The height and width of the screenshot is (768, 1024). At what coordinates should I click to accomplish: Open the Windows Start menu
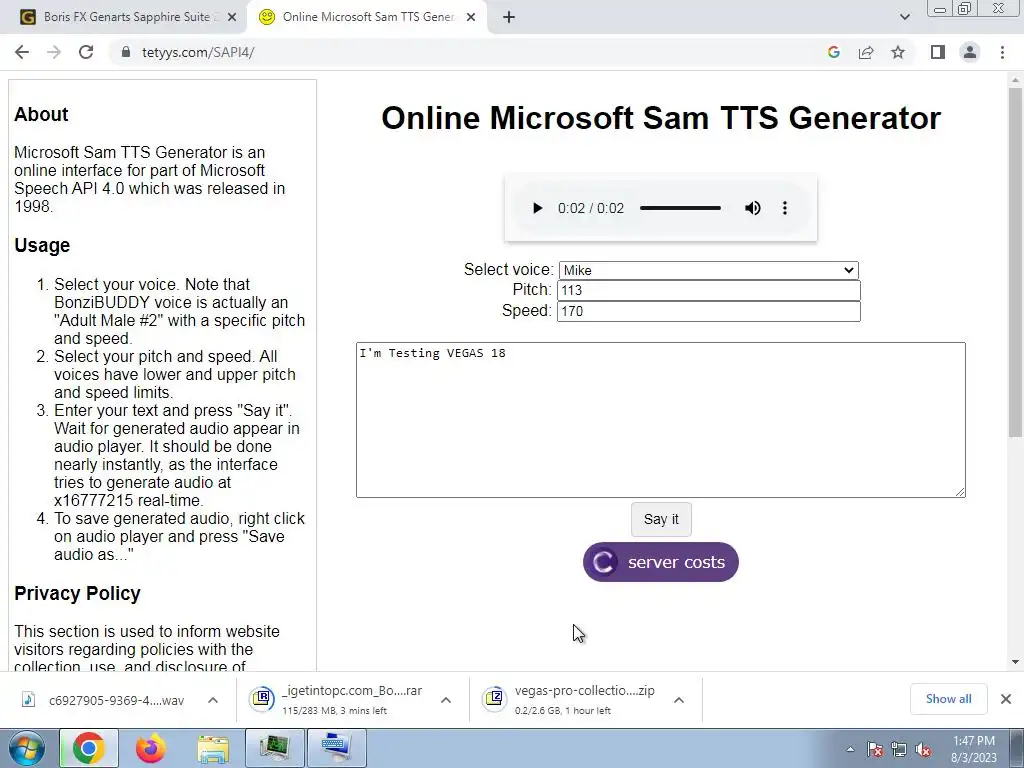[x=26, y=748]
